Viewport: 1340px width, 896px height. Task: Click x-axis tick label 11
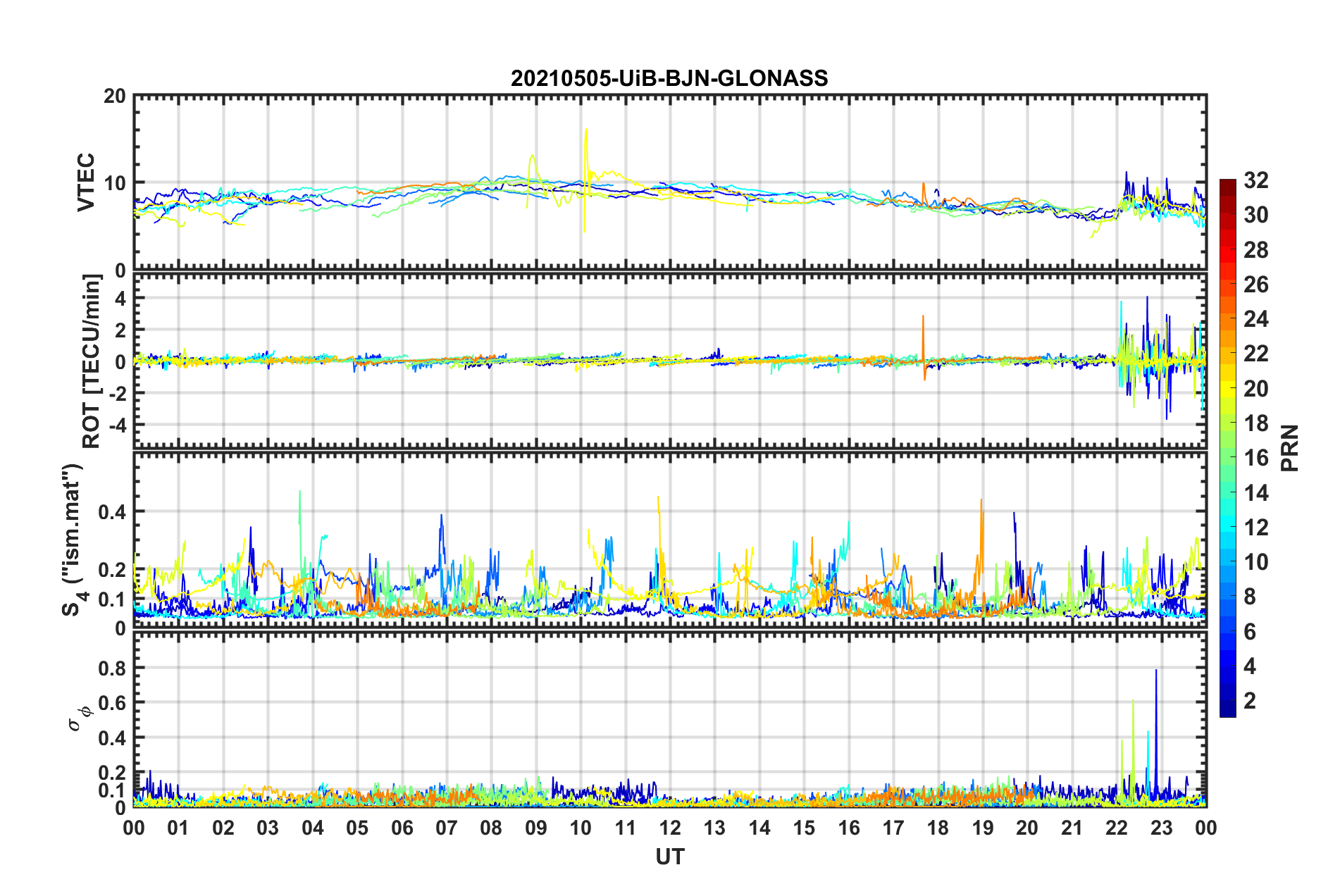click(x=626, y=828)
